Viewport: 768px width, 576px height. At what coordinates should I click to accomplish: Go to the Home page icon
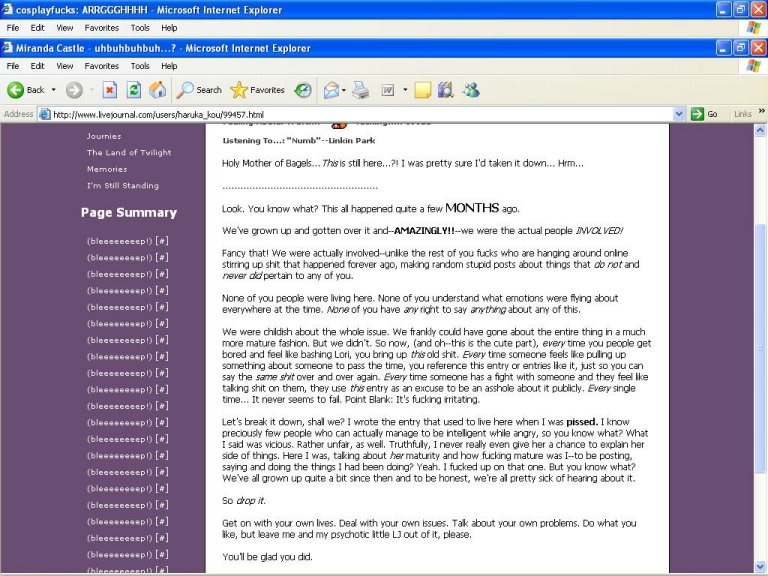158,90
